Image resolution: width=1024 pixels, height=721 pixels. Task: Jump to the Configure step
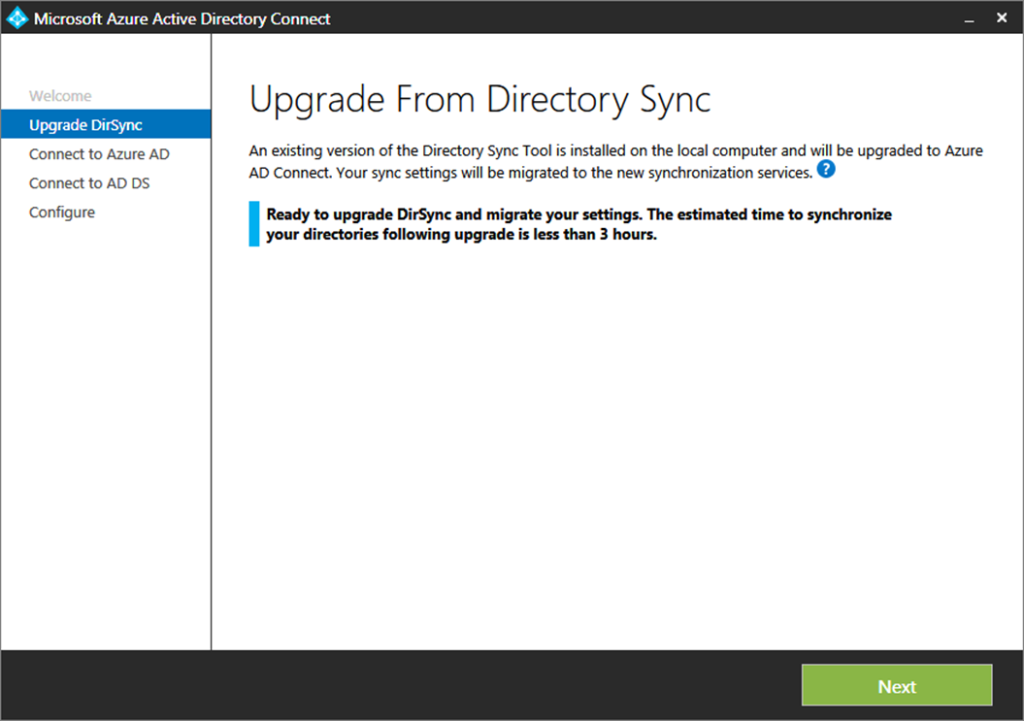(62, 212)
